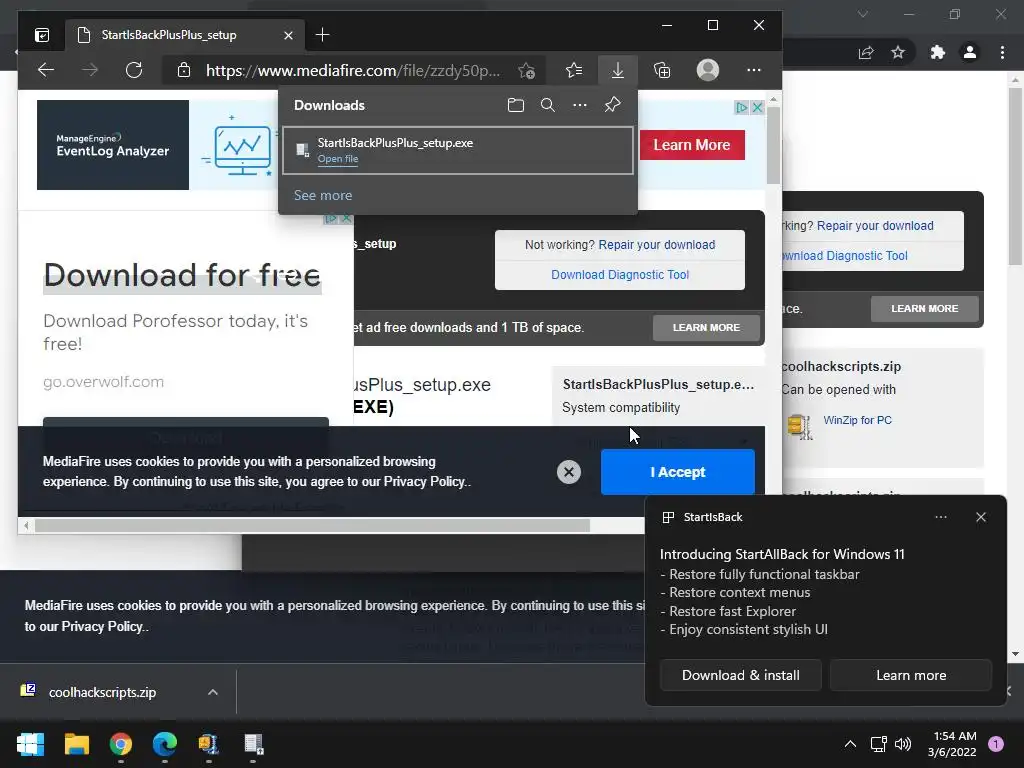Screen dimensions: 1024x768
Task: Close the StartIsBack notification
Action: coord(981,517)
